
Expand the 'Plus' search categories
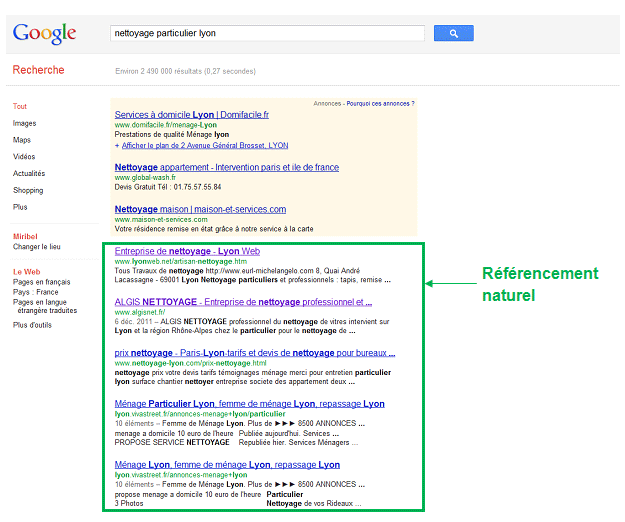click(20, 207)
